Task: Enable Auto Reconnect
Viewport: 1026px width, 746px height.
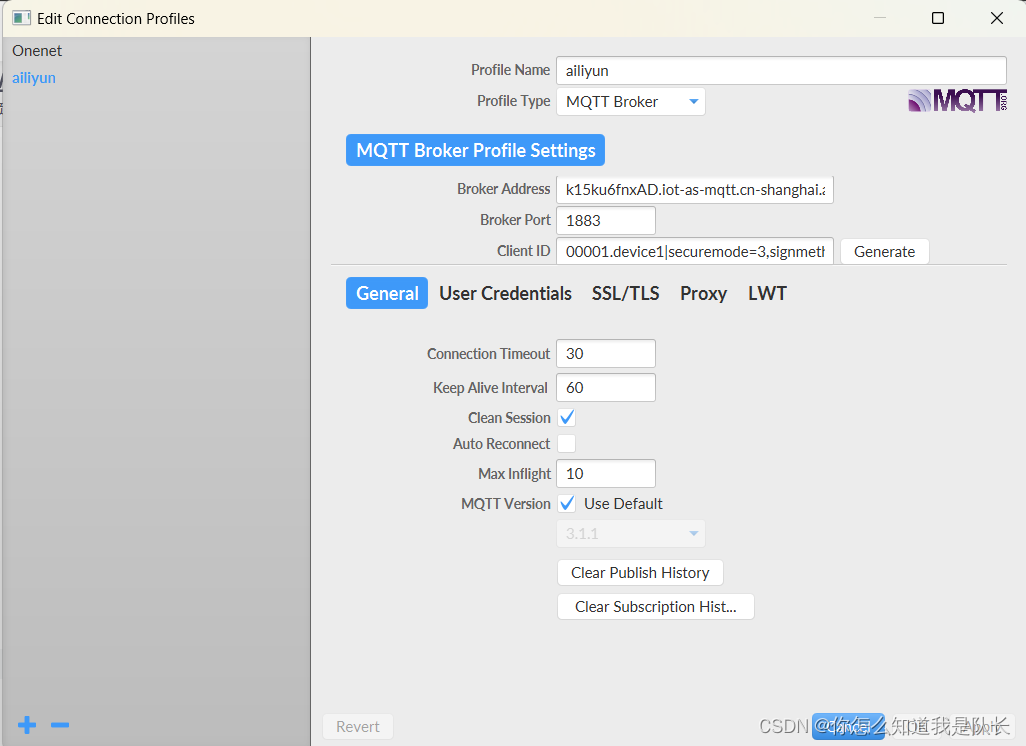Action: [566, 443]
